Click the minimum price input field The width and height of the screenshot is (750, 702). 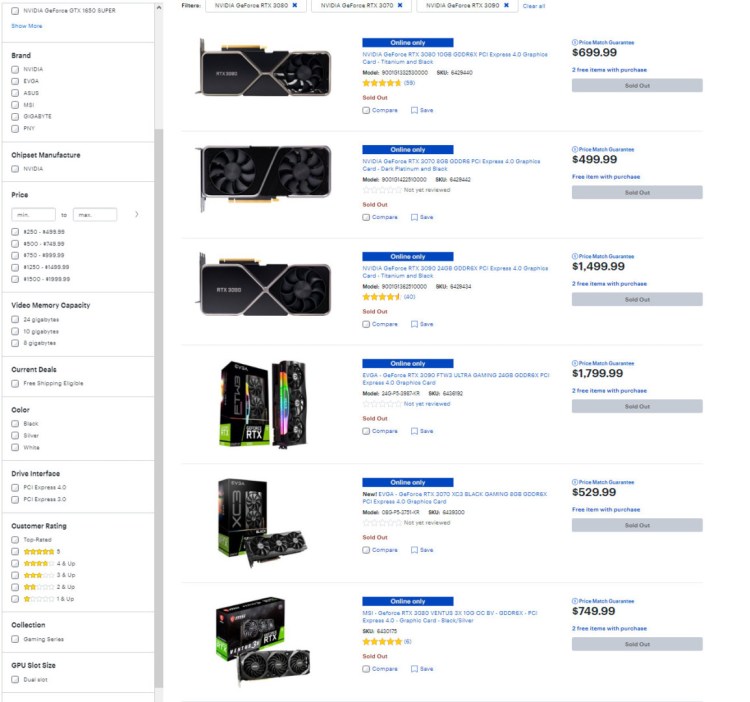coord(33,215)
